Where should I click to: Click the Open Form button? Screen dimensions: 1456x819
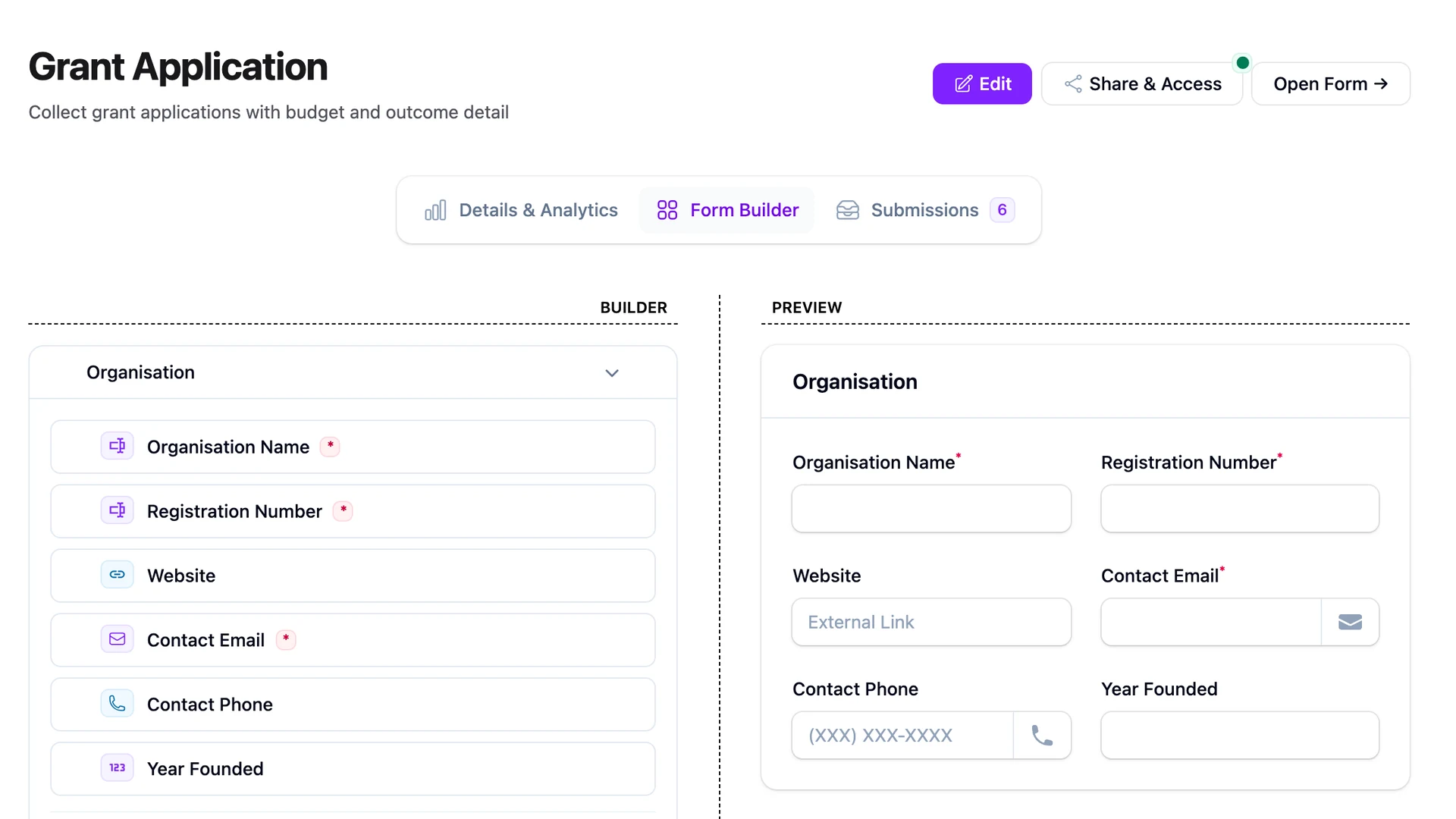point(1330,84)
